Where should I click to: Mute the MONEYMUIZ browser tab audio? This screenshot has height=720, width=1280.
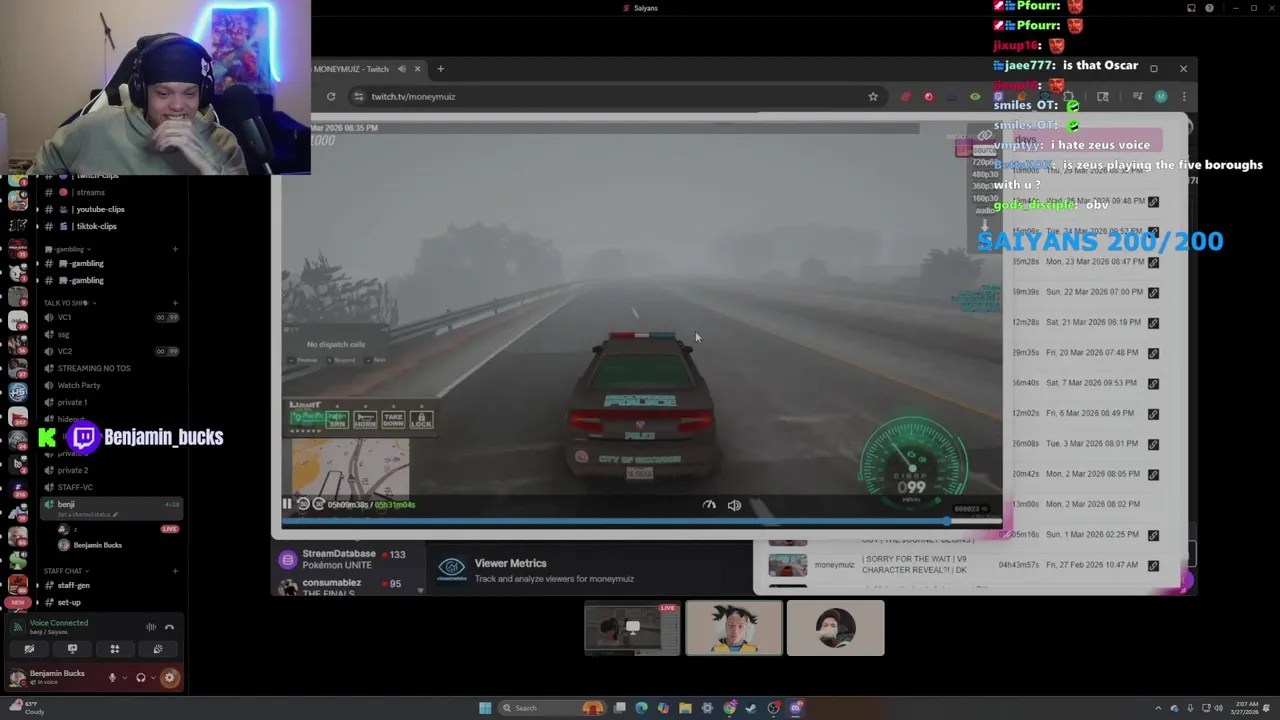click(x=401, y=69)
